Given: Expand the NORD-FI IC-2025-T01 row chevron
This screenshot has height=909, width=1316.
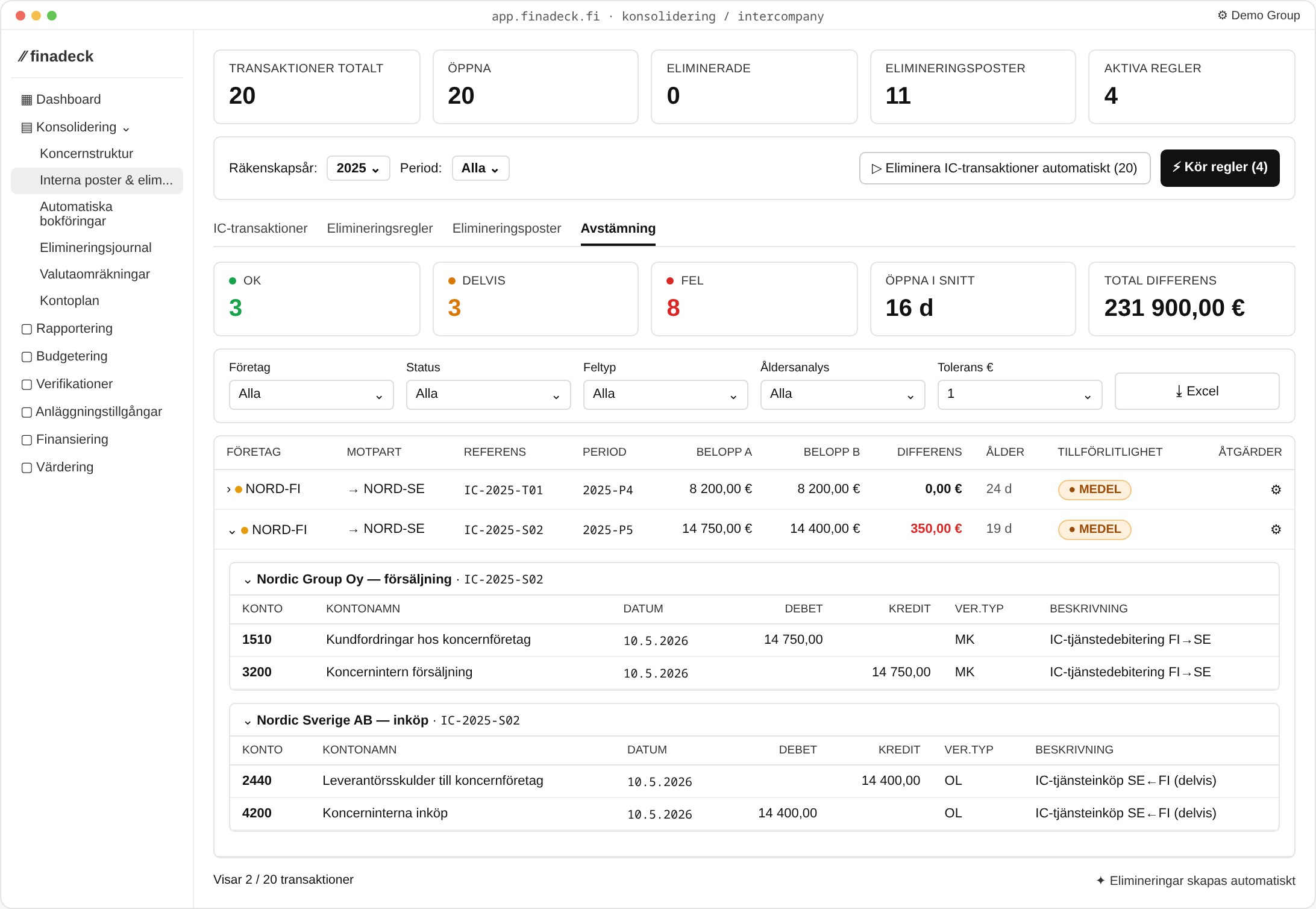Looking at the screenshot, I should [228, 489].
